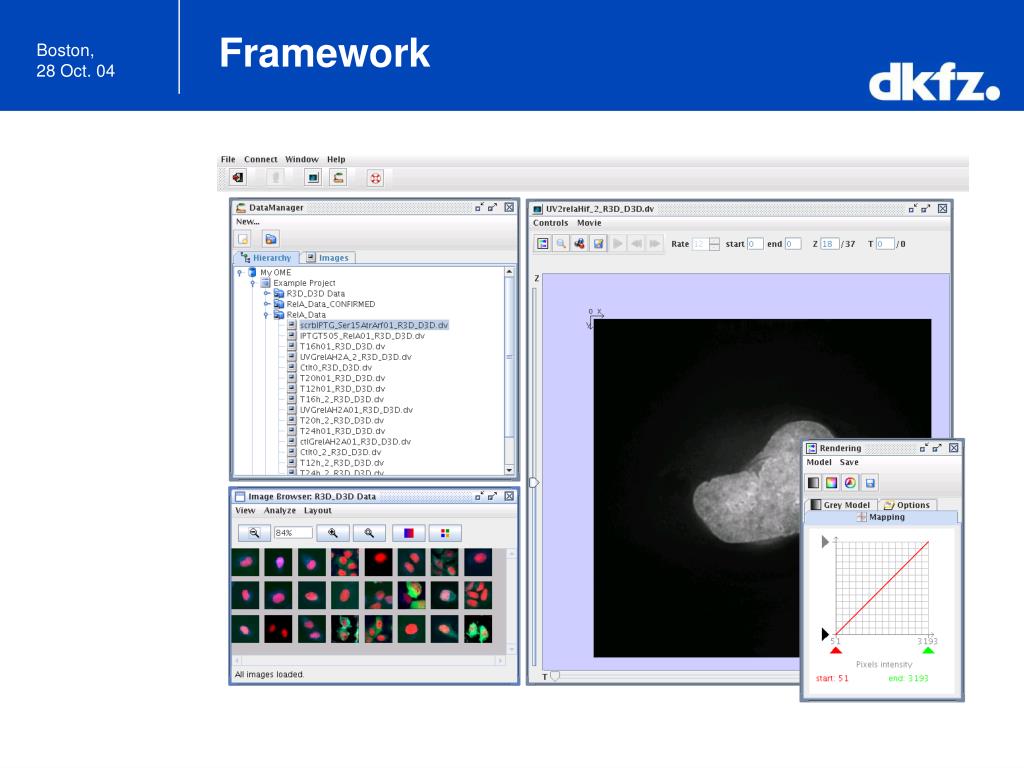Click the zoom out magnifier in Image Browser
The height and width of the screenshot is (768, 1024).
(254, 533)
